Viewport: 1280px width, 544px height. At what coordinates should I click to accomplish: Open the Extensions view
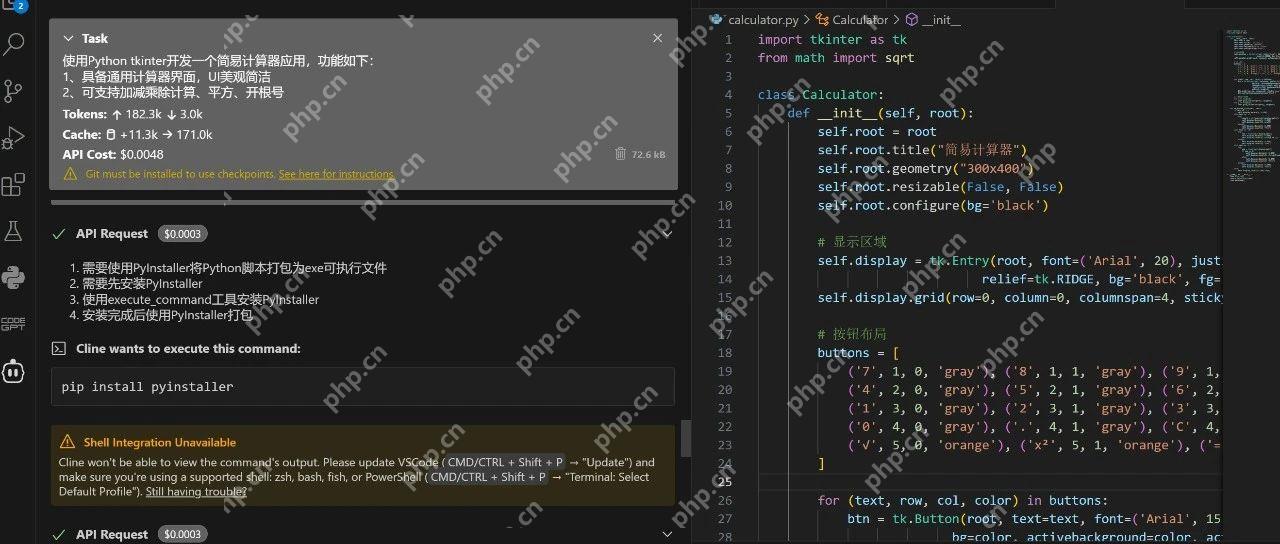click(x=14, y=185)
